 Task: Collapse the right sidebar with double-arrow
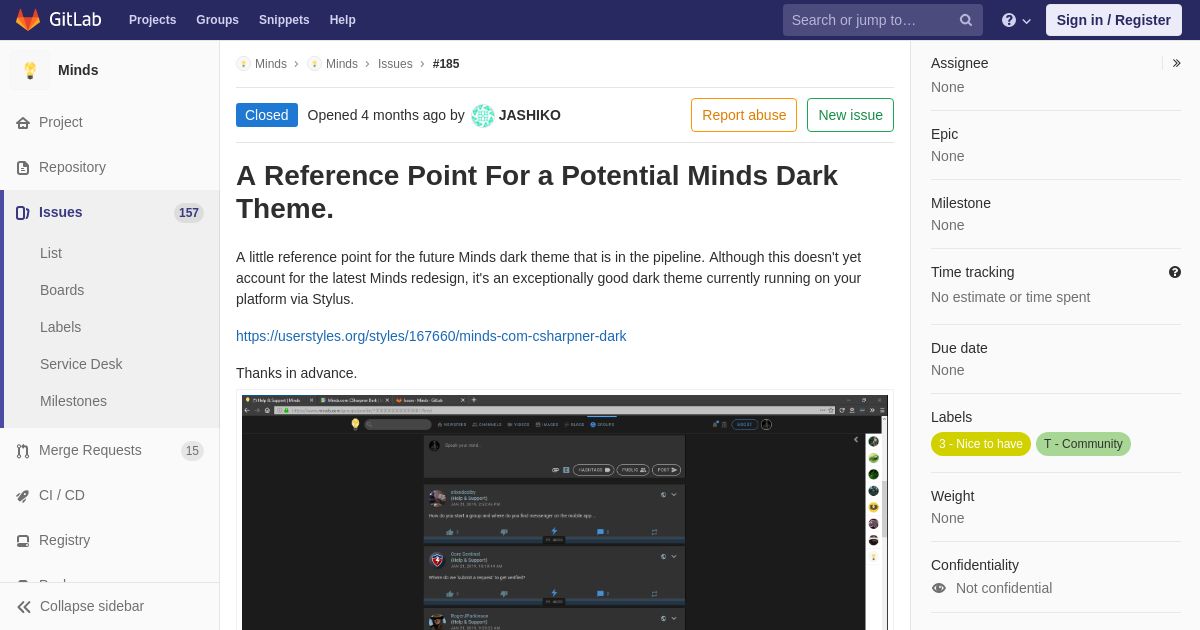[x=1176, y=63]
